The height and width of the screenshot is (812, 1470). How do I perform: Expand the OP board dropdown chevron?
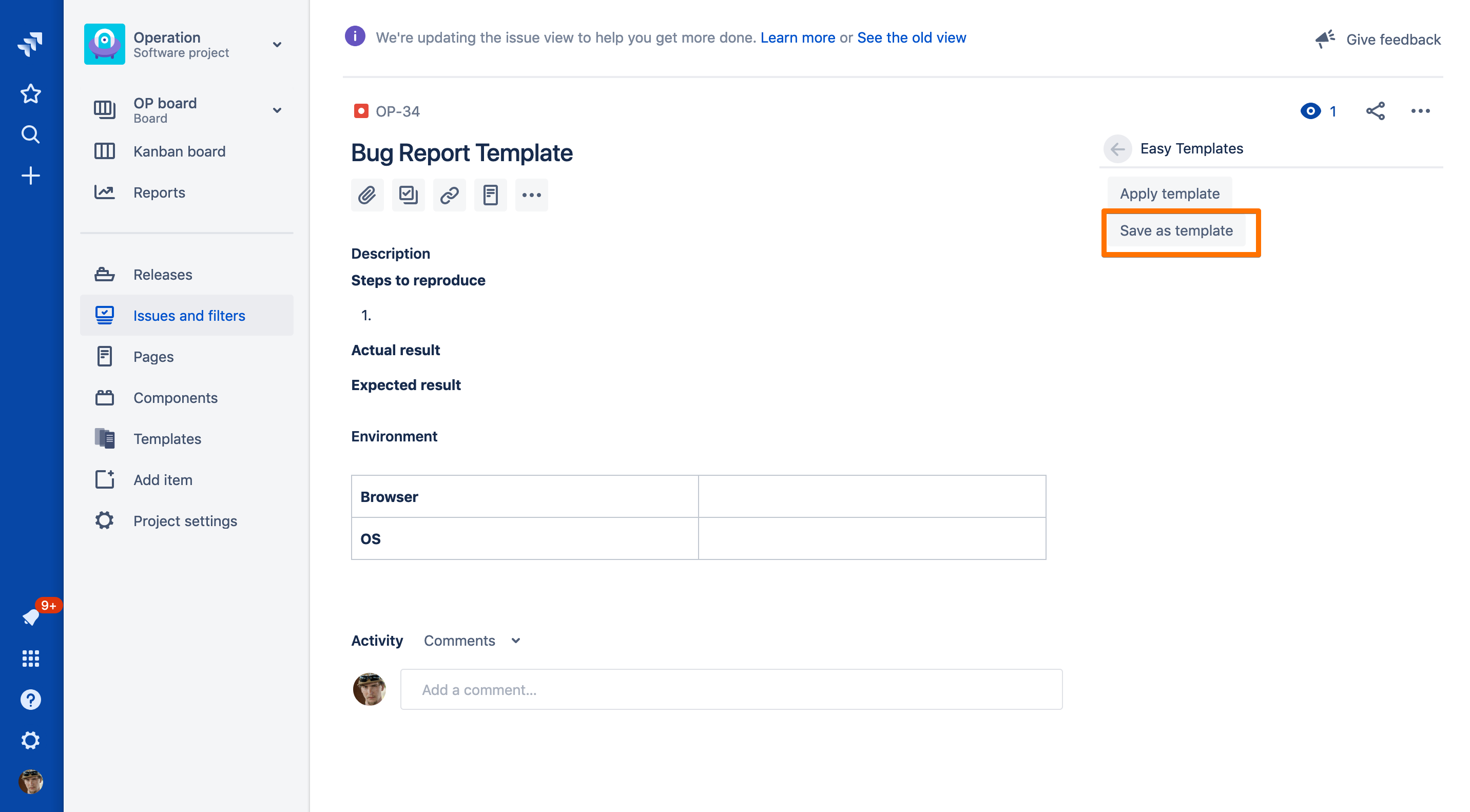(x=277, y=110)
